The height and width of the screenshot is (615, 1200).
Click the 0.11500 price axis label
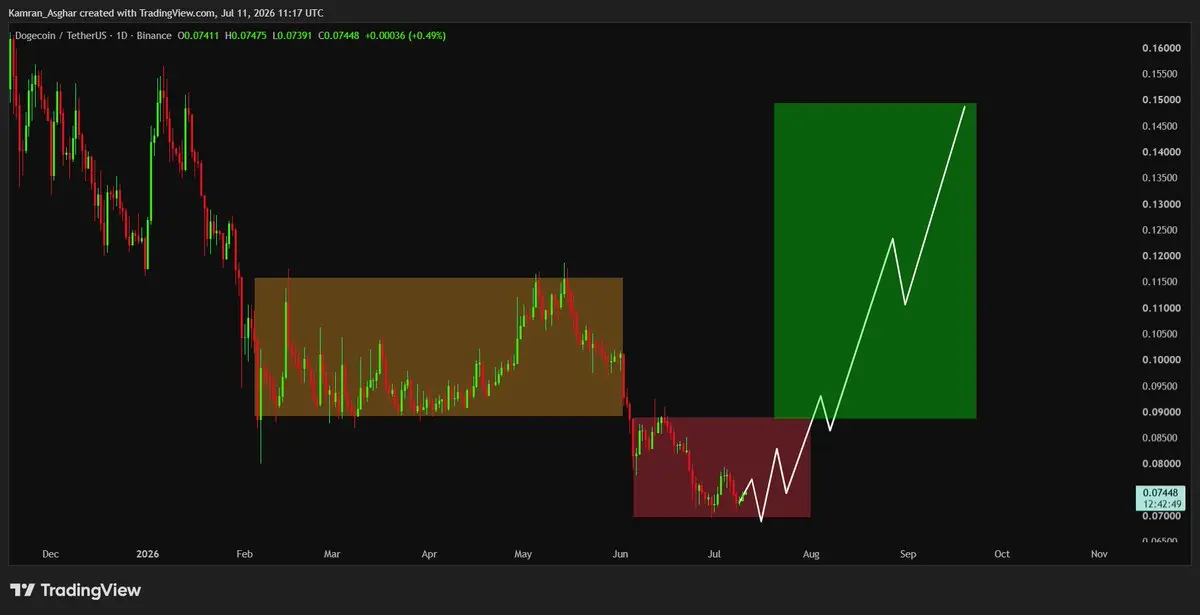point(1160,282)
